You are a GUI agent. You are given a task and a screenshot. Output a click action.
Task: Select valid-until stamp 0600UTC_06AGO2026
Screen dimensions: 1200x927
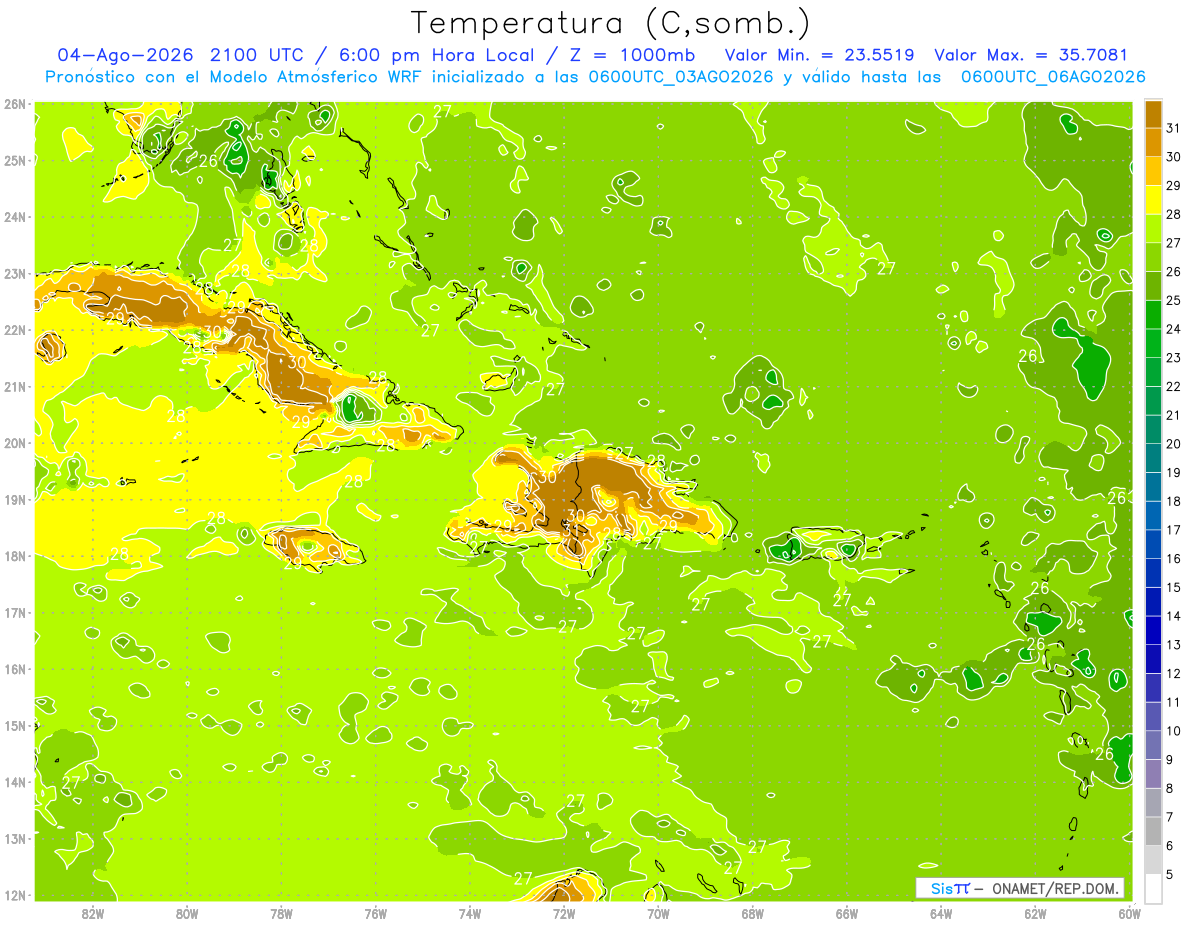1053,77
